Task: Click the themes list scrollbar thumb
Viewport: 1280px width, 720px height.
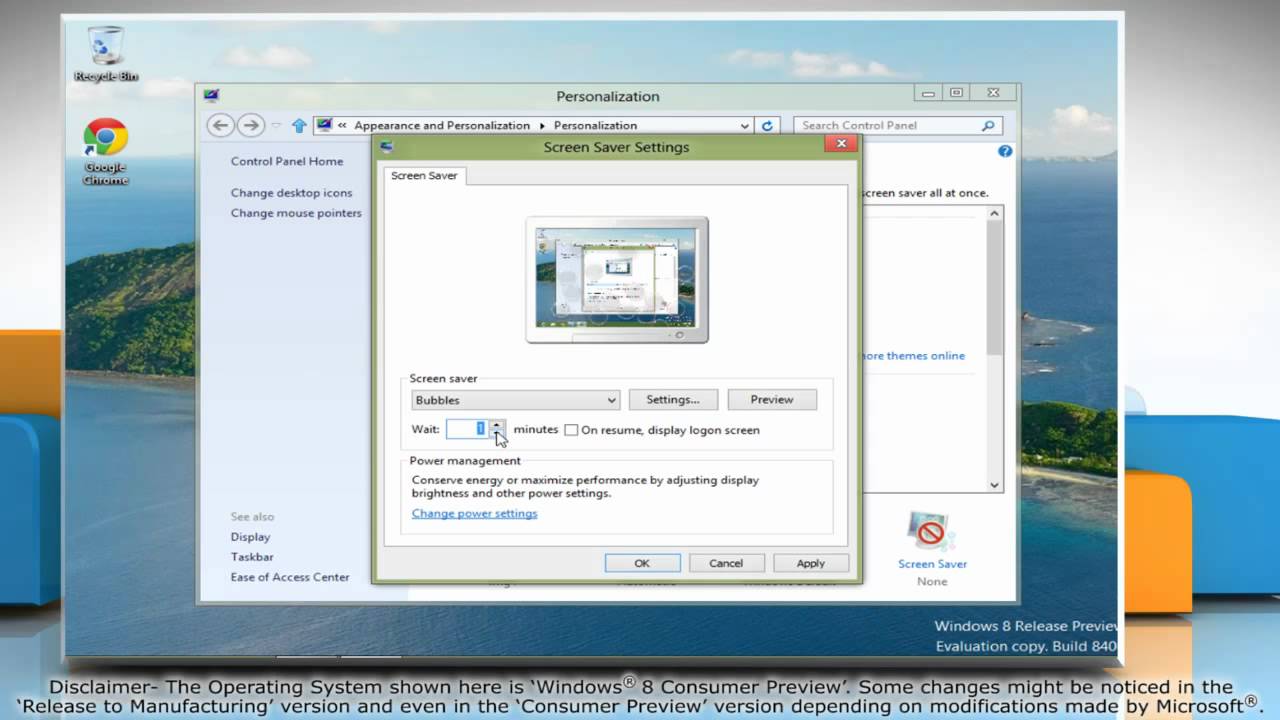Action: (995, 287)
